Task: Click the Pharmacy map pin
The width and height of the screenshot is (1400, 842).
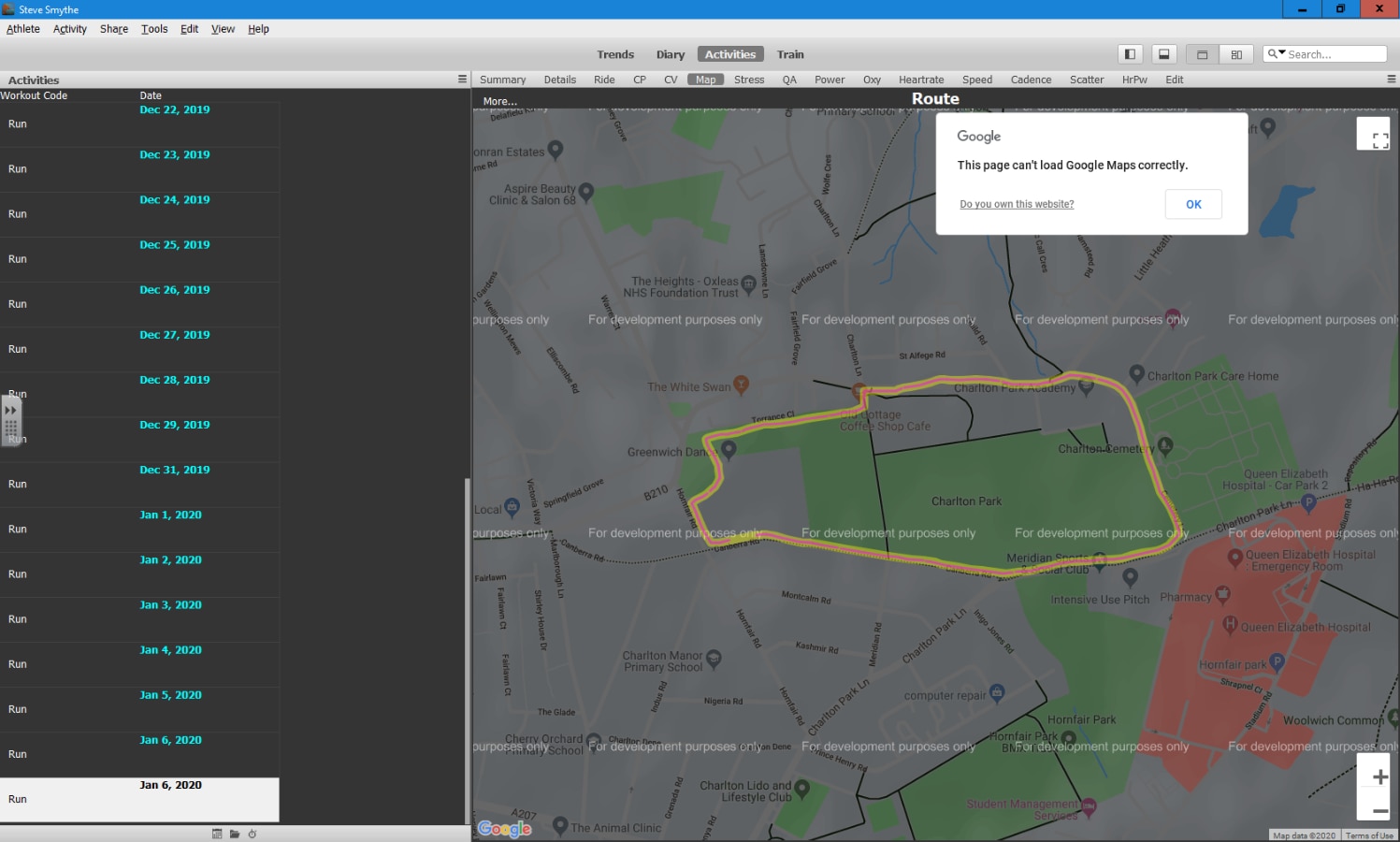Action: 1221,593
